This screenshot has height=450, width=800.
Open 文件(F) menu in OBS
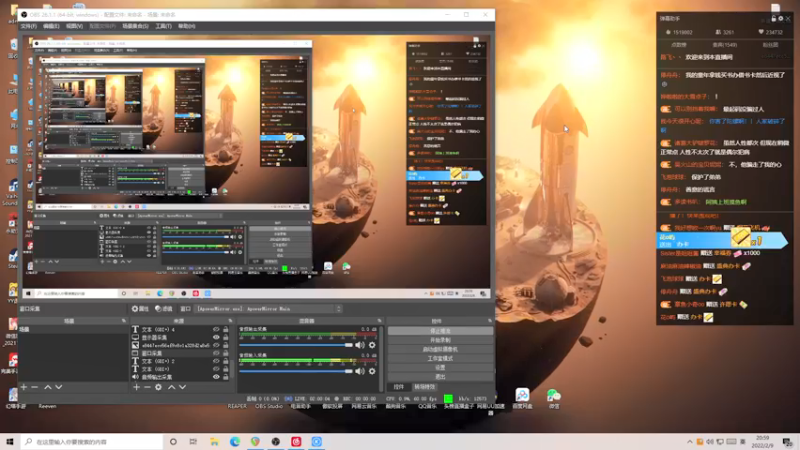(x=29, y=26)
